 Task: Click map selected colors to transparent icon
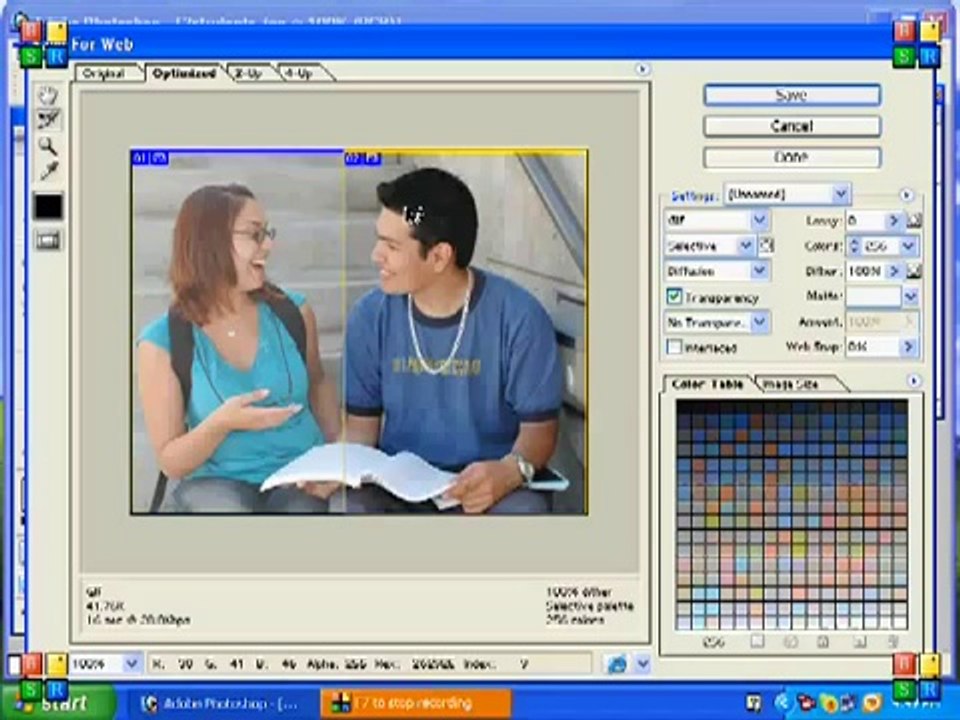point(757,642)
